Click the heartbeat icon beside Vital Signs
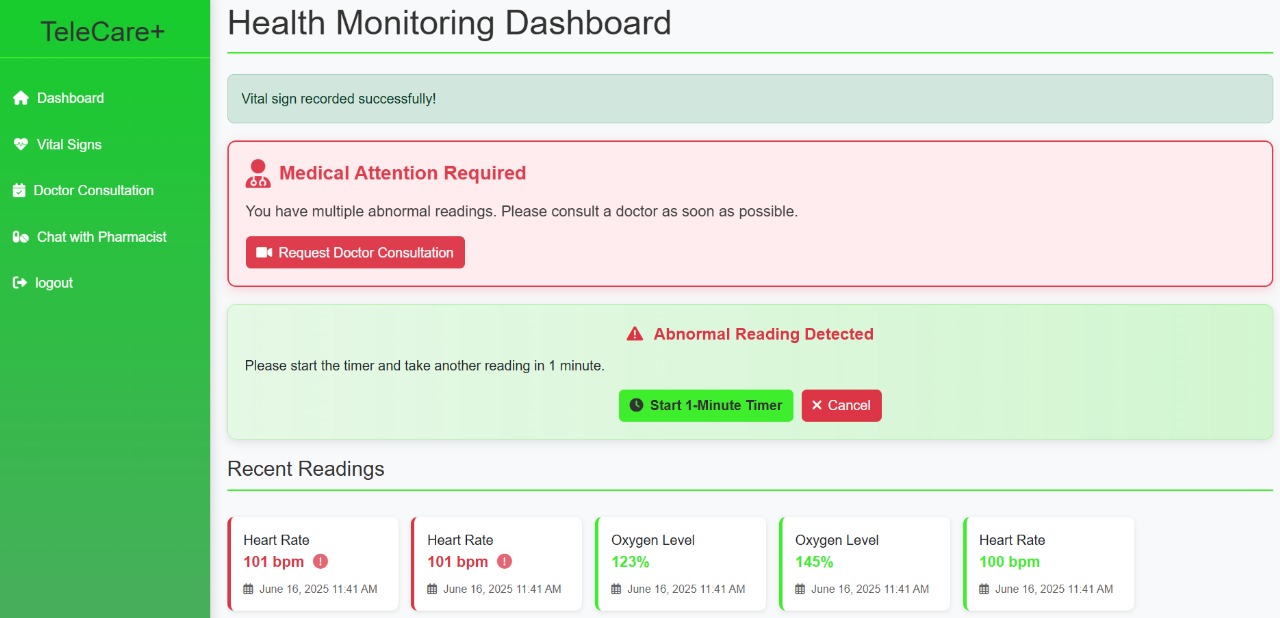 click(x=20, y=145)
